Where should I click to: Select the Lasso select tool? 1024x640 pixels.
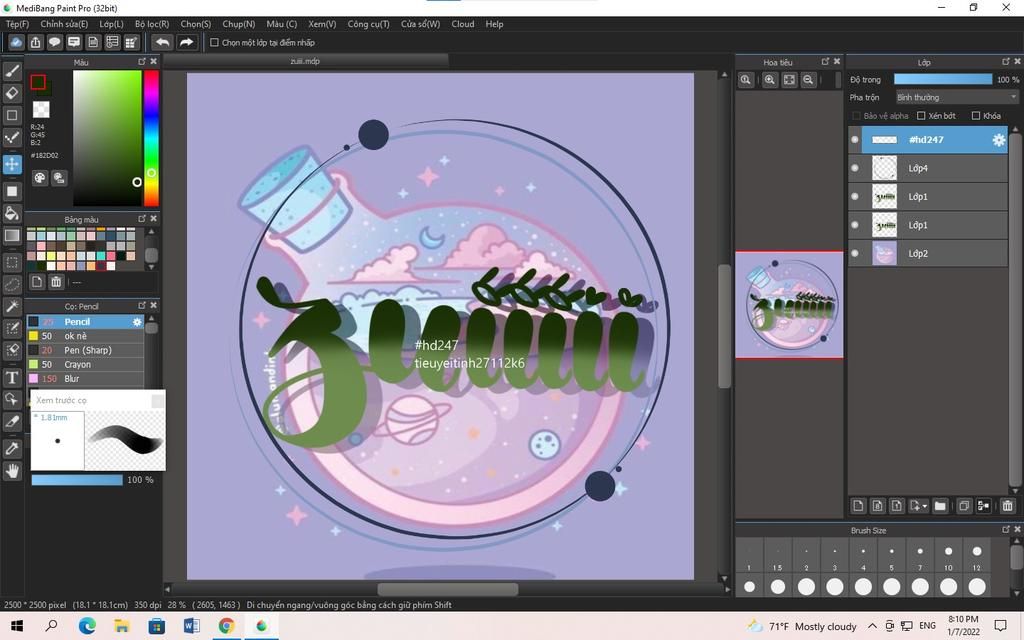coord(12,285)
